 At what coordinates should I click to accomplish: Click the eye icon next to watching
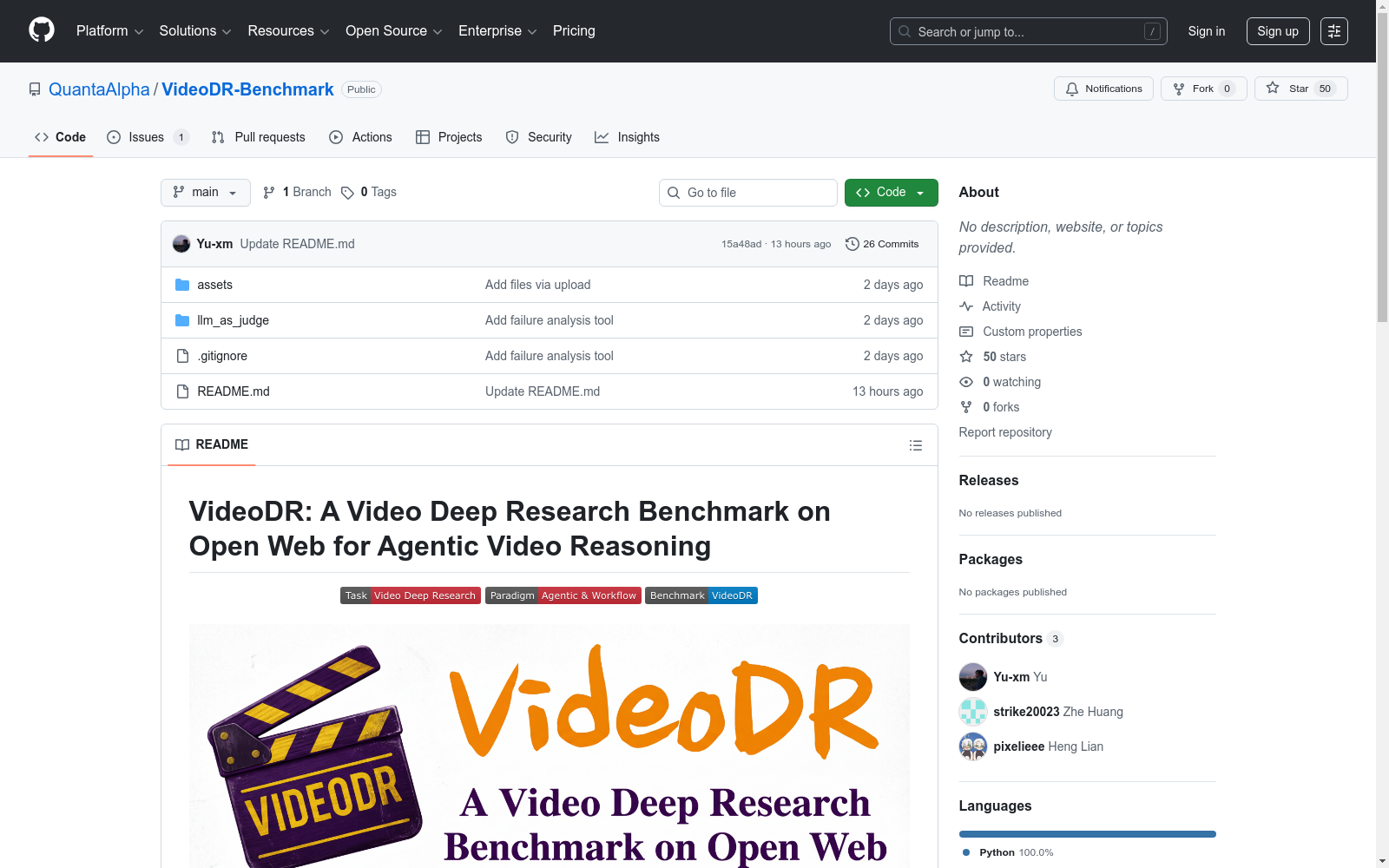click(966, 382)
